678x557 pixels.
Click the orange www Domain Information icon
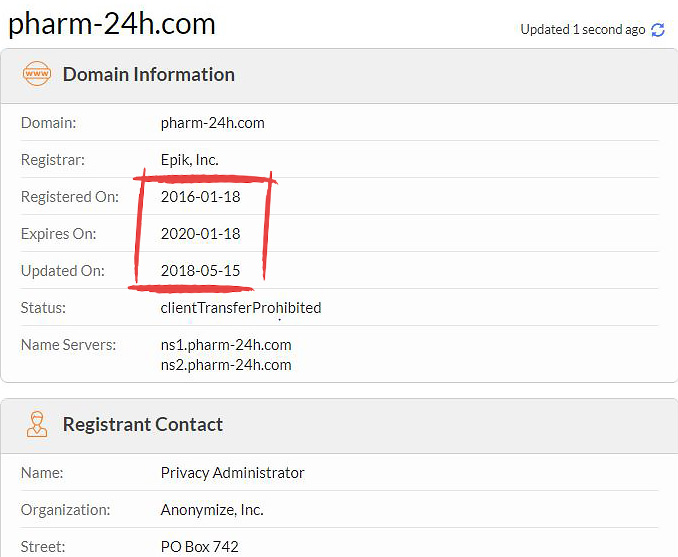pos(37,74)
